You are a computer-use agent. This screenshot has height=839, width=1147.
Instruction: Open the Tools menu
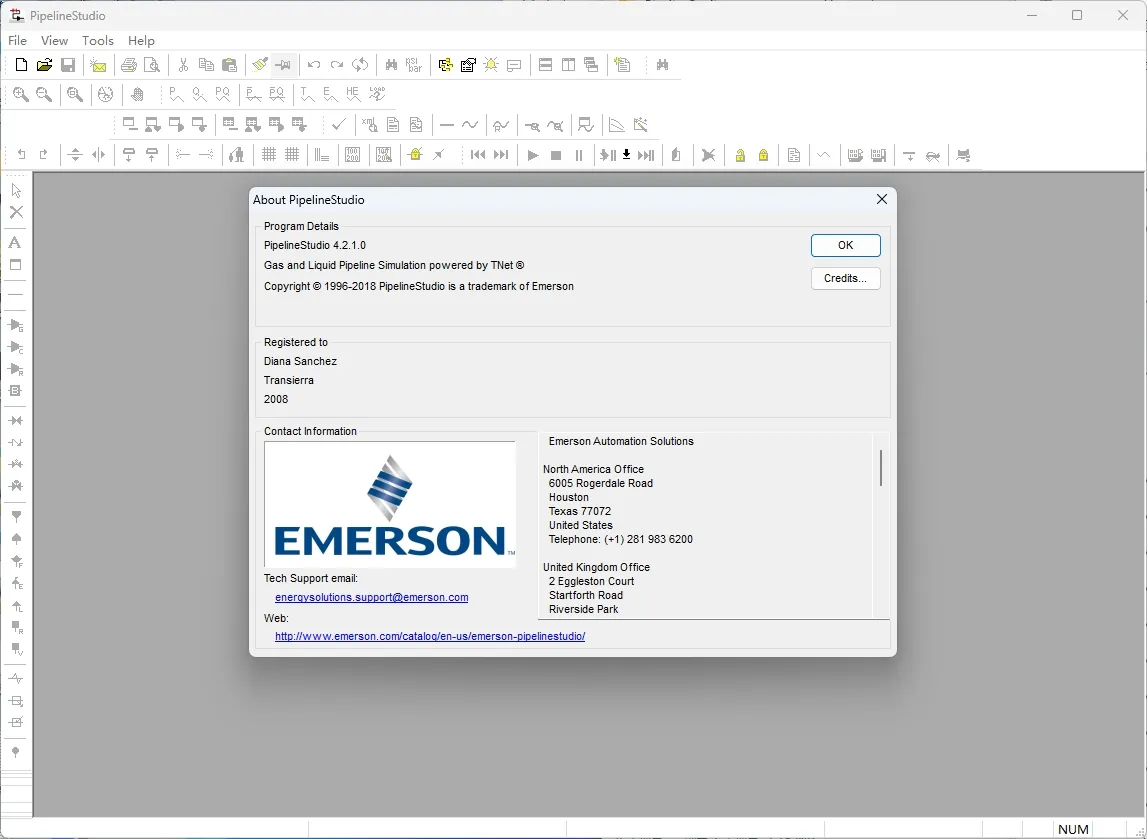point(97,41)
